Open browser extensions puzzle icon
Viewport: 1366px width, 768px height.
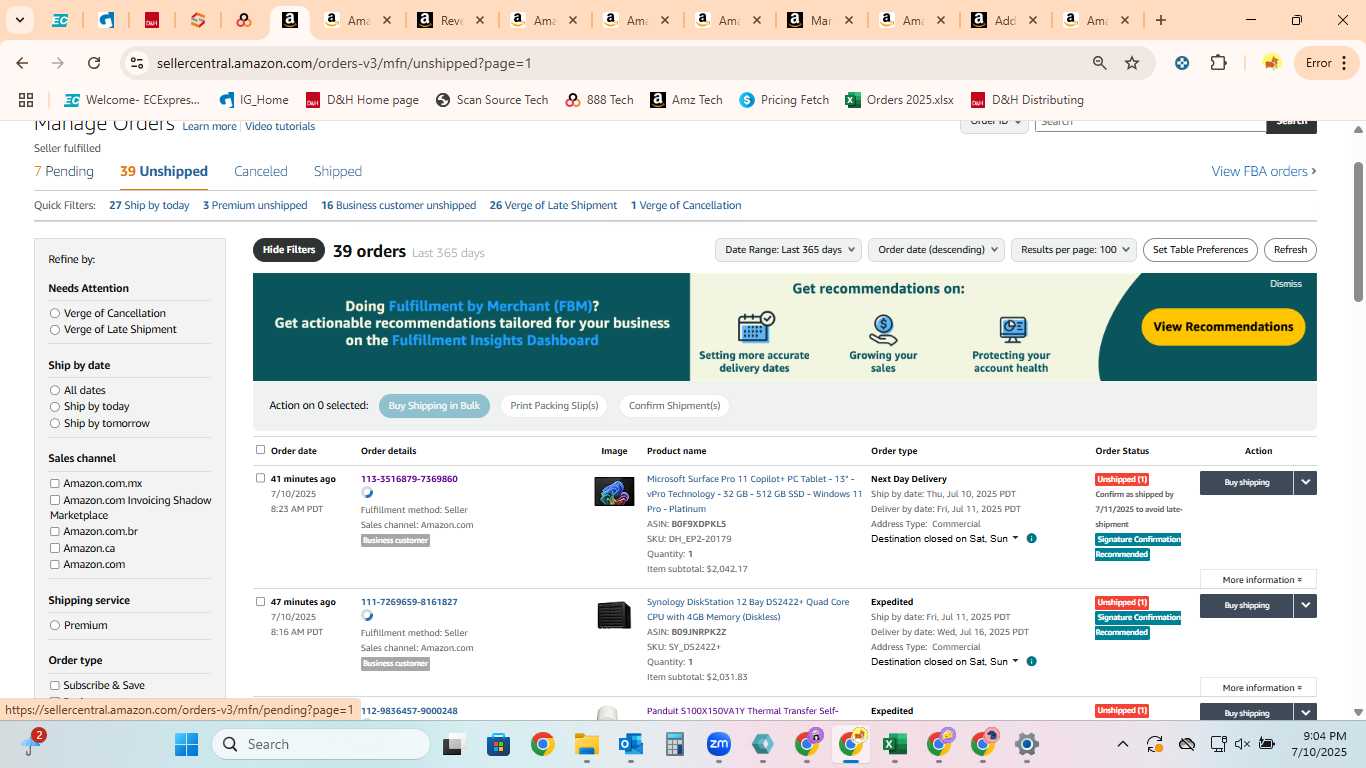tap(1218, 63)
